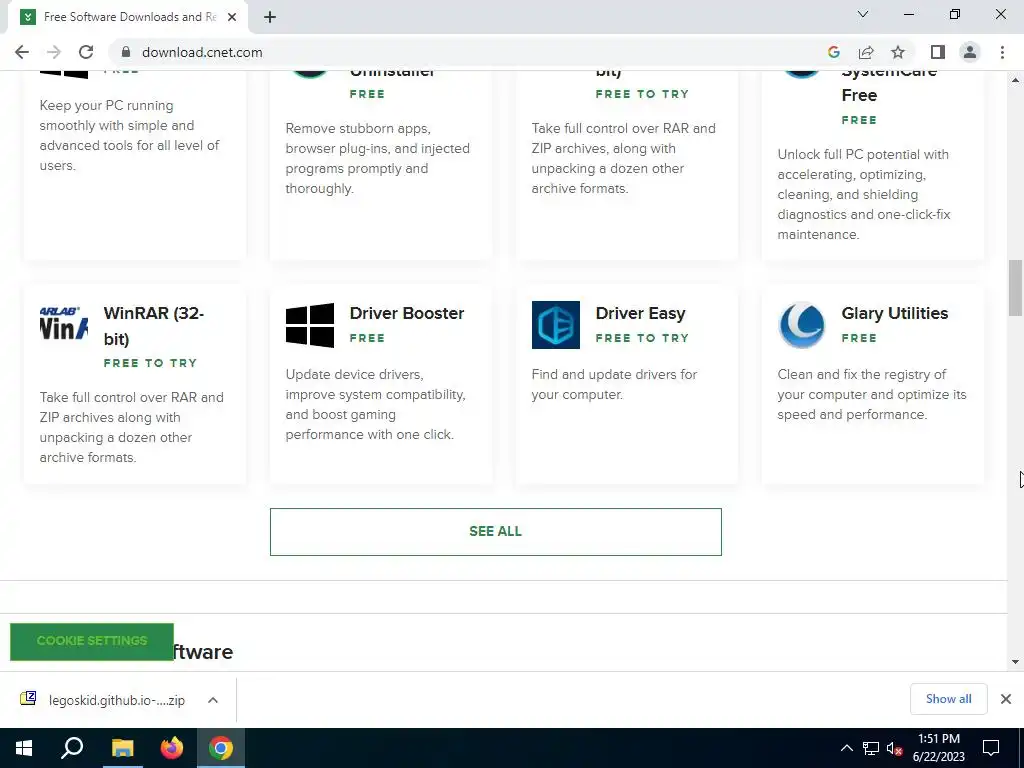This screenshot has width=1024, height=768.
Task: Open the notification center icon
Action: 991,748
